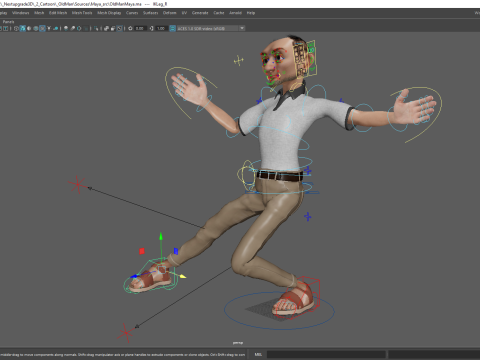Toggle motion blur icon
Image resolution: width=480 pixels, height=360 pixels.
[73, 28]
